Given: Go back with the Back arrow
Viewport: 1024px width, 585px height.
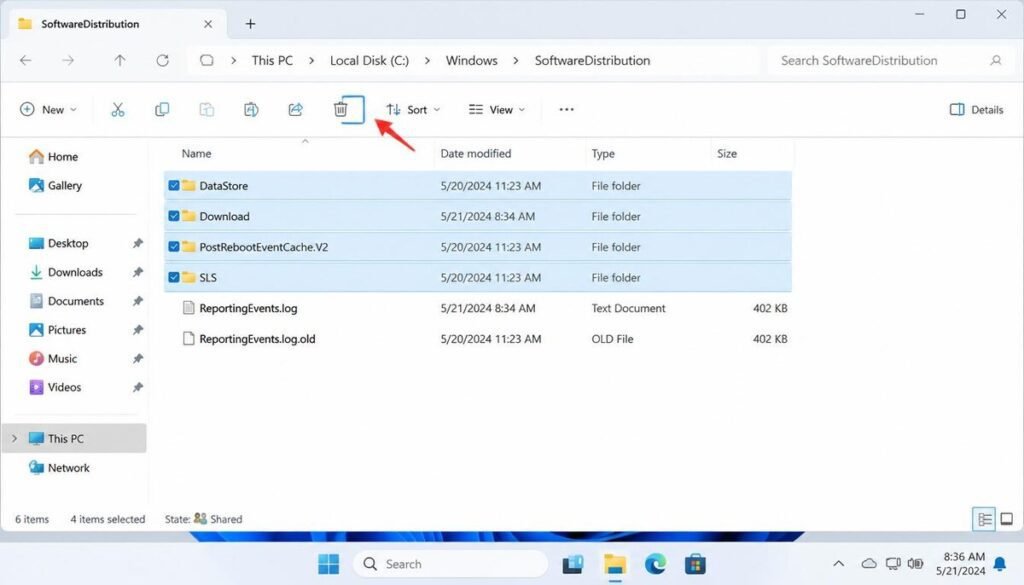Looking at the screenshot, I should pyautogui.click(x=25, y=60).
